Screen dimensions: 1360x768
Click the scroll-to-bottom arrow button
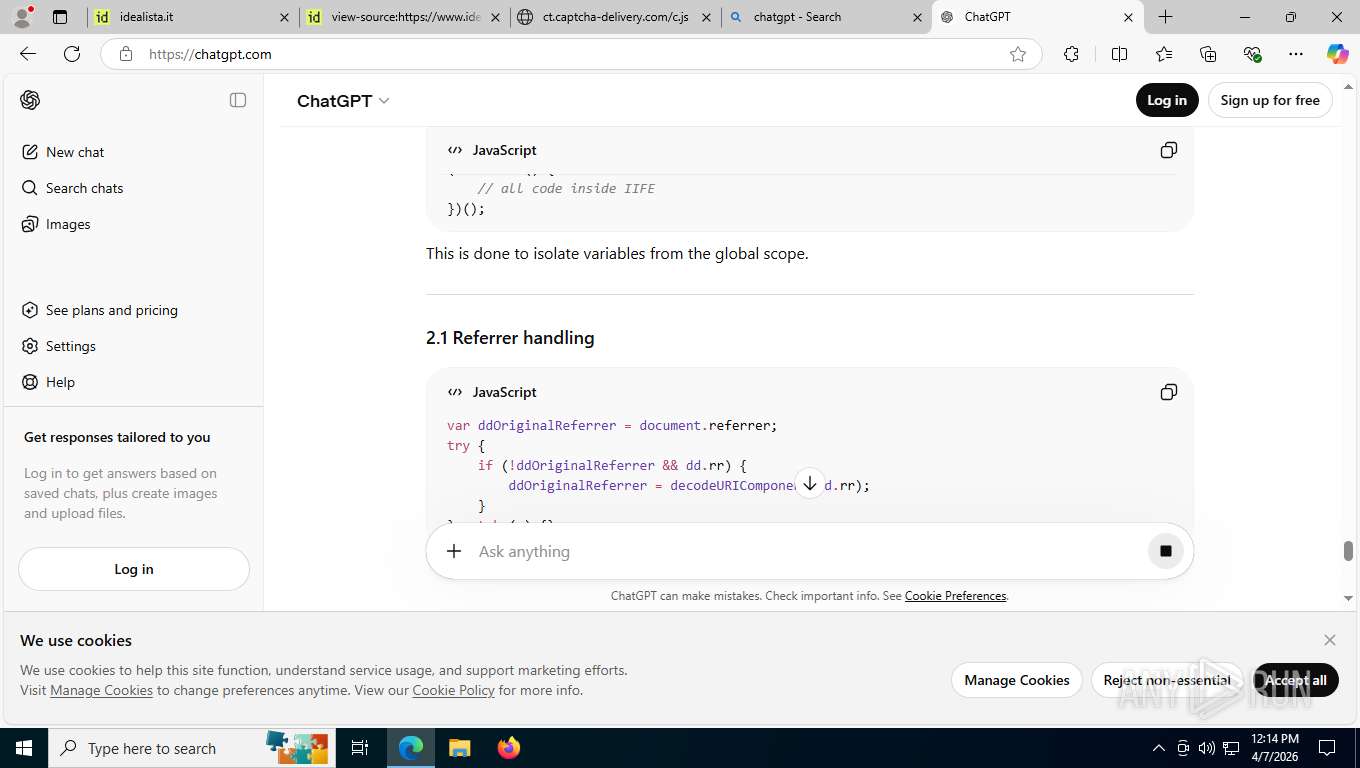(810, 484)
